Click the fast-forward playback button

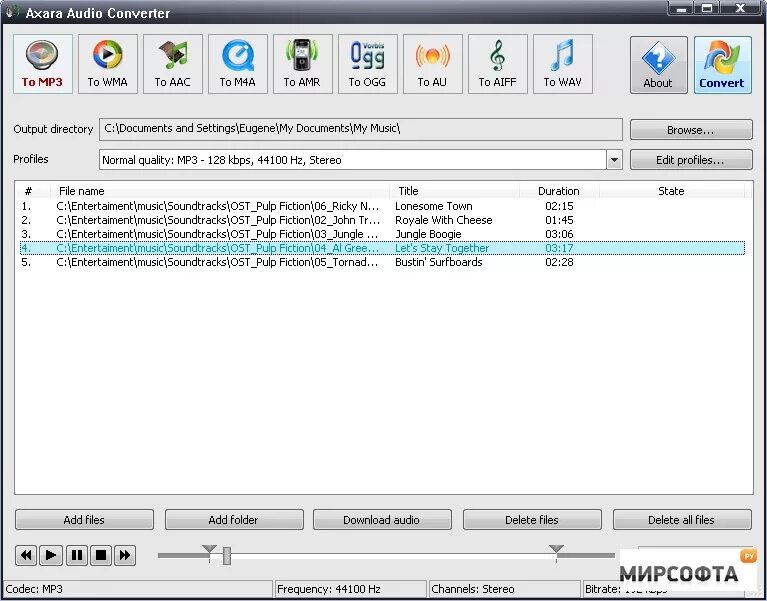[x=125, y=555]
